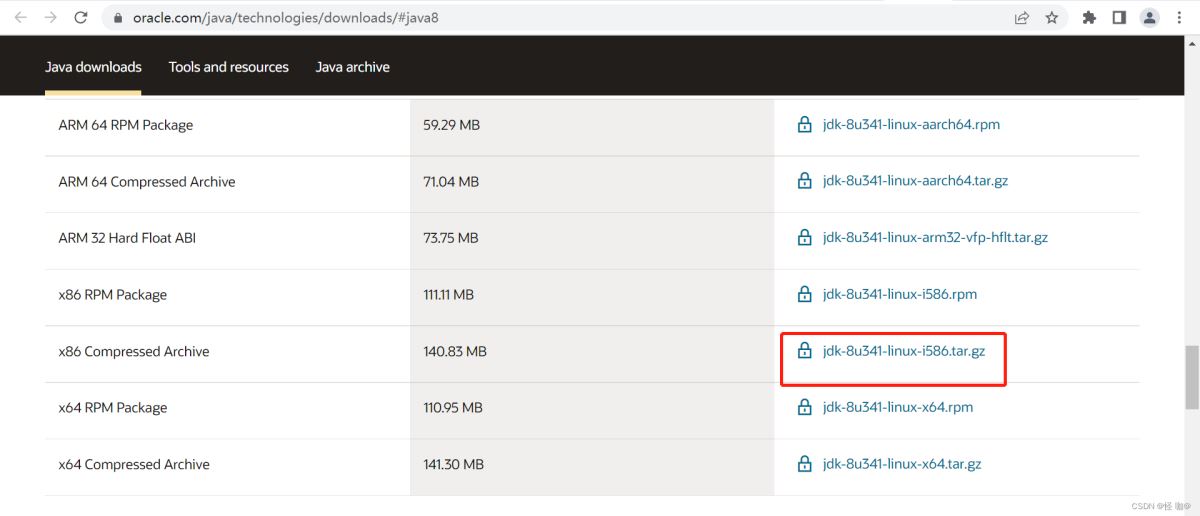Open the share page icon
Screen dimensions: 1200x516
pyautogui.click(x=1022, y=18)
